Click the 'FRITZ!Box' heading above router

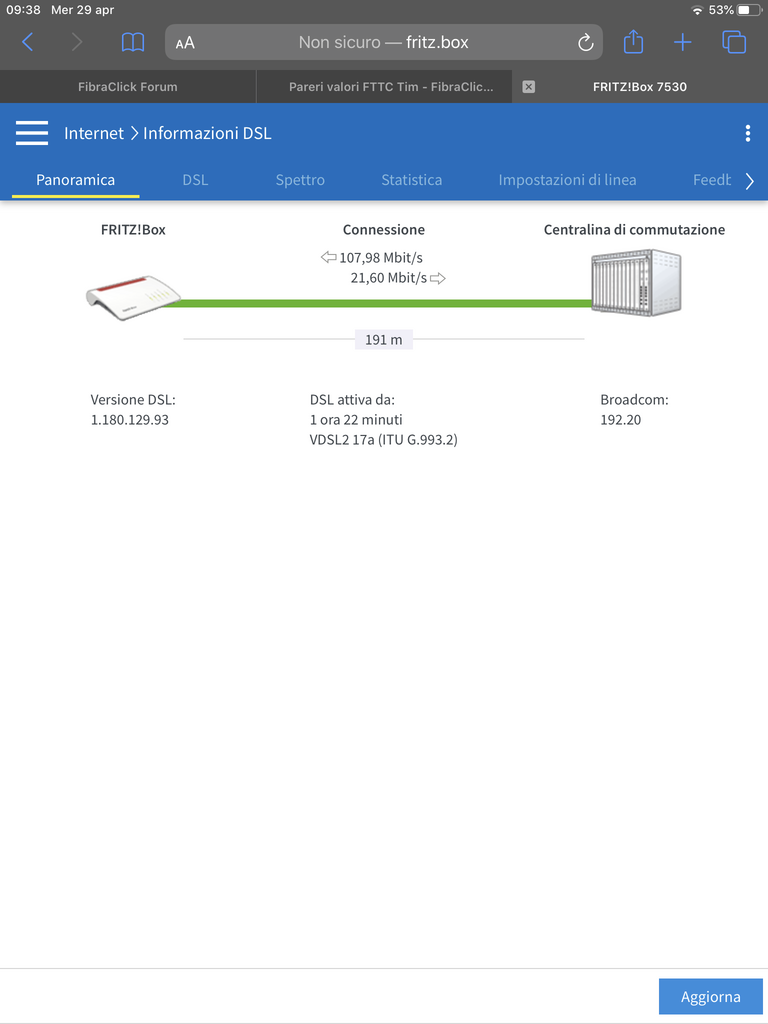(x=133, y=230)
